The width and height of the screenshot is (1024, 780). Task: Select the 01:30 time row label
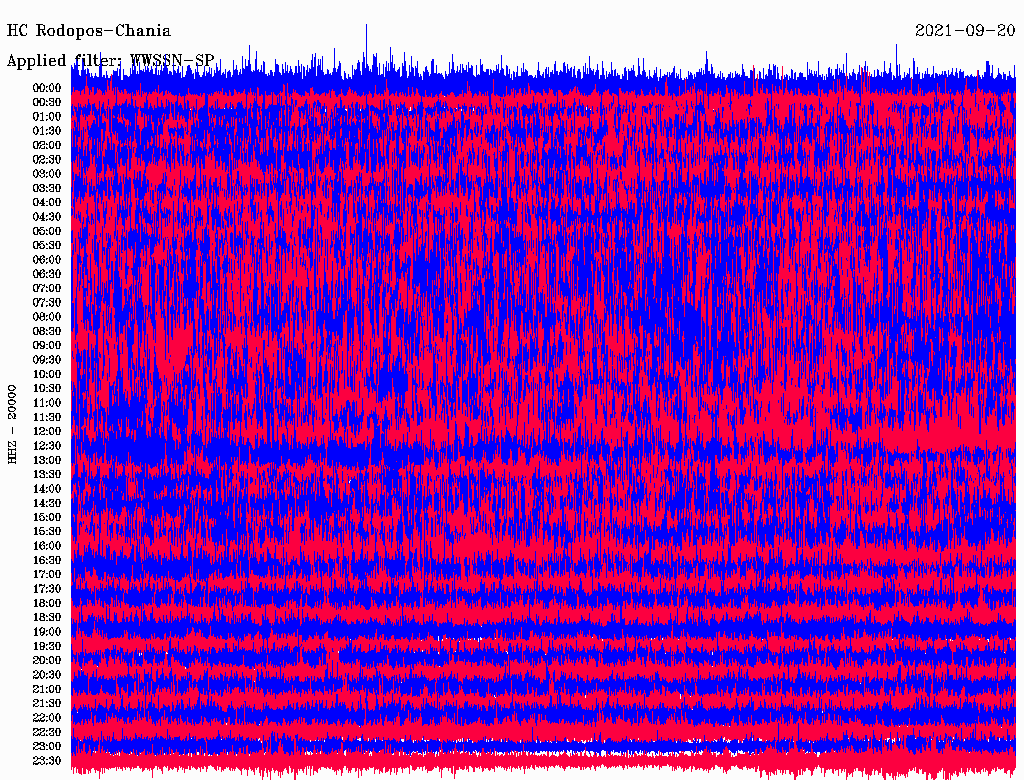tap(47, 131)
